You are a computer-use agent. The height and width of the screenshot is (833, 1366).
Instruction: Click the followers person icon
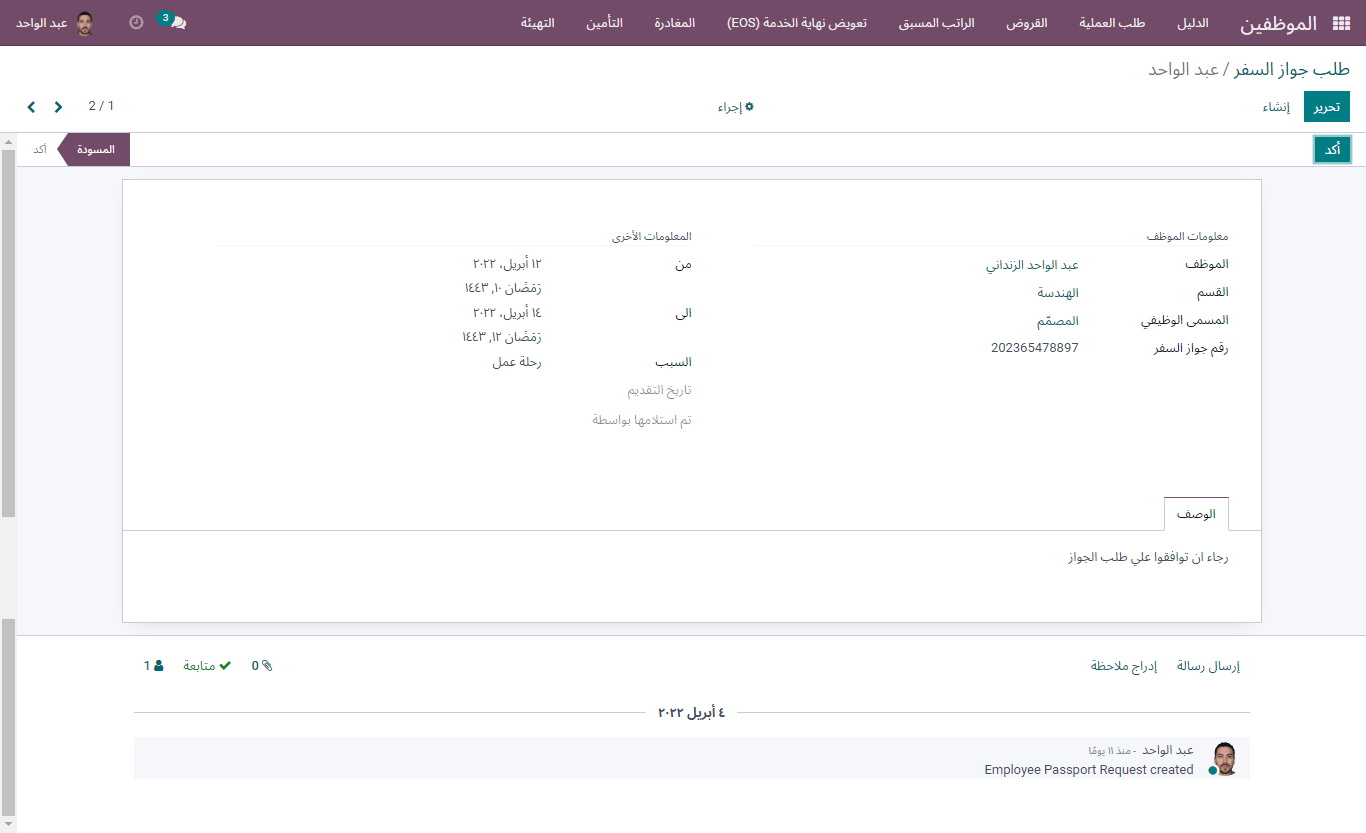[x=158, y=666]
